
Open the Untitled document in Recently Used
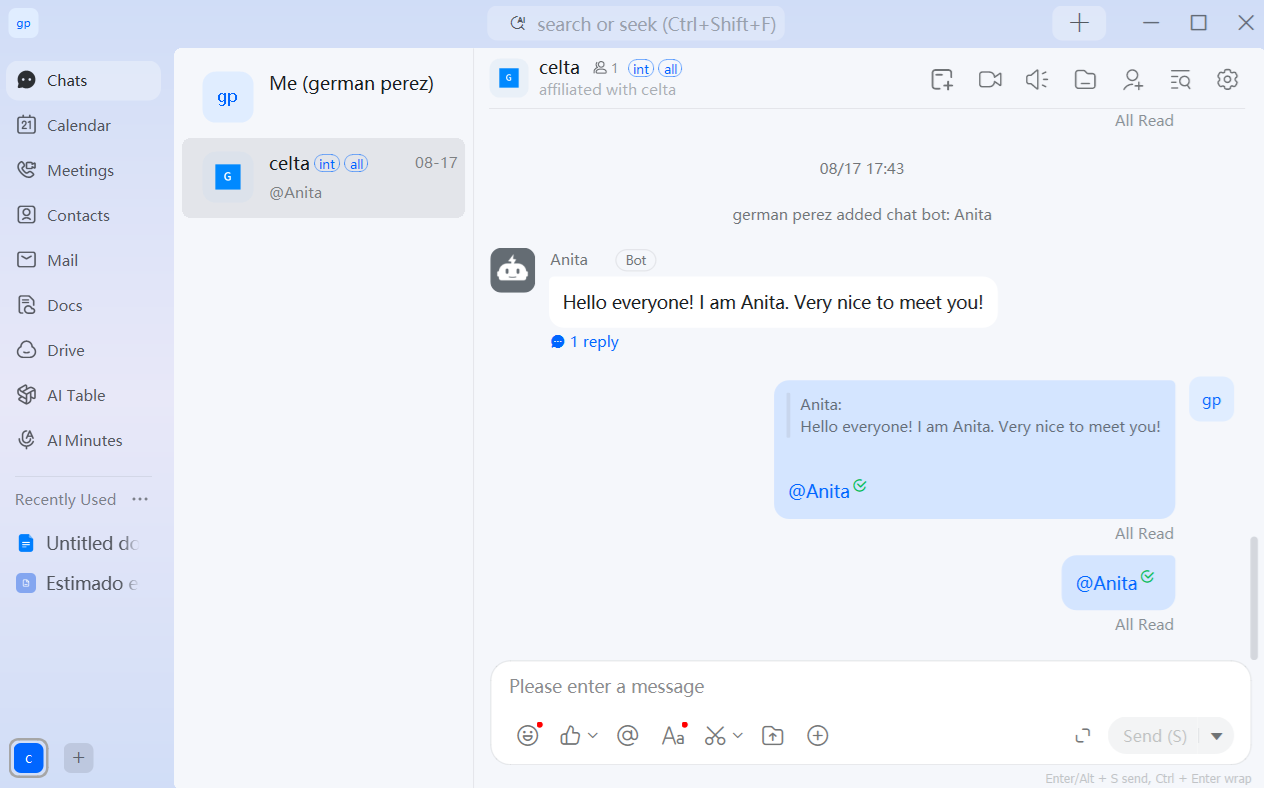[79, 543]
